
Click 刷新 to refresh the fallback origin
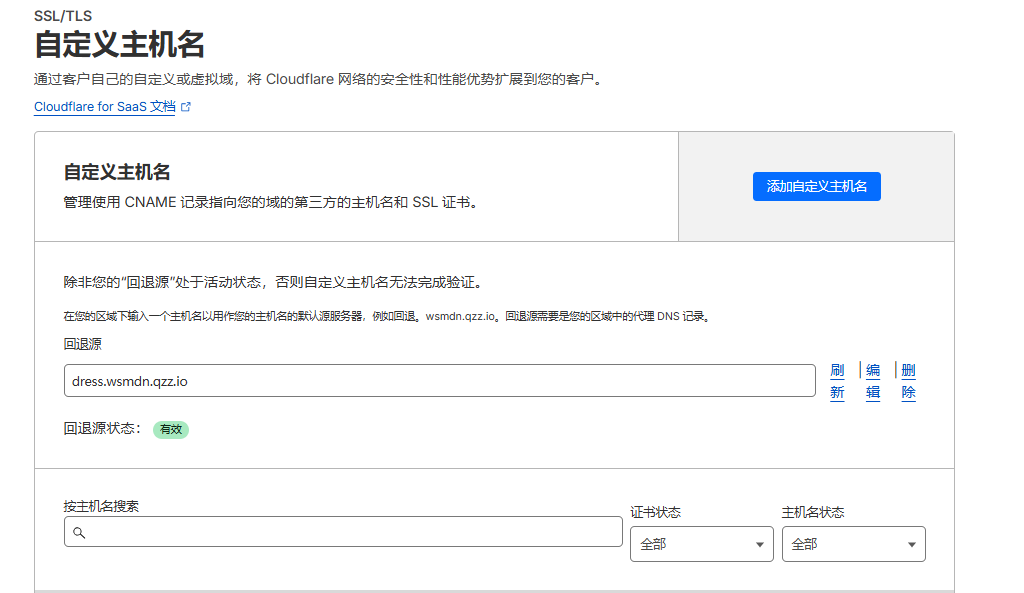837,381
